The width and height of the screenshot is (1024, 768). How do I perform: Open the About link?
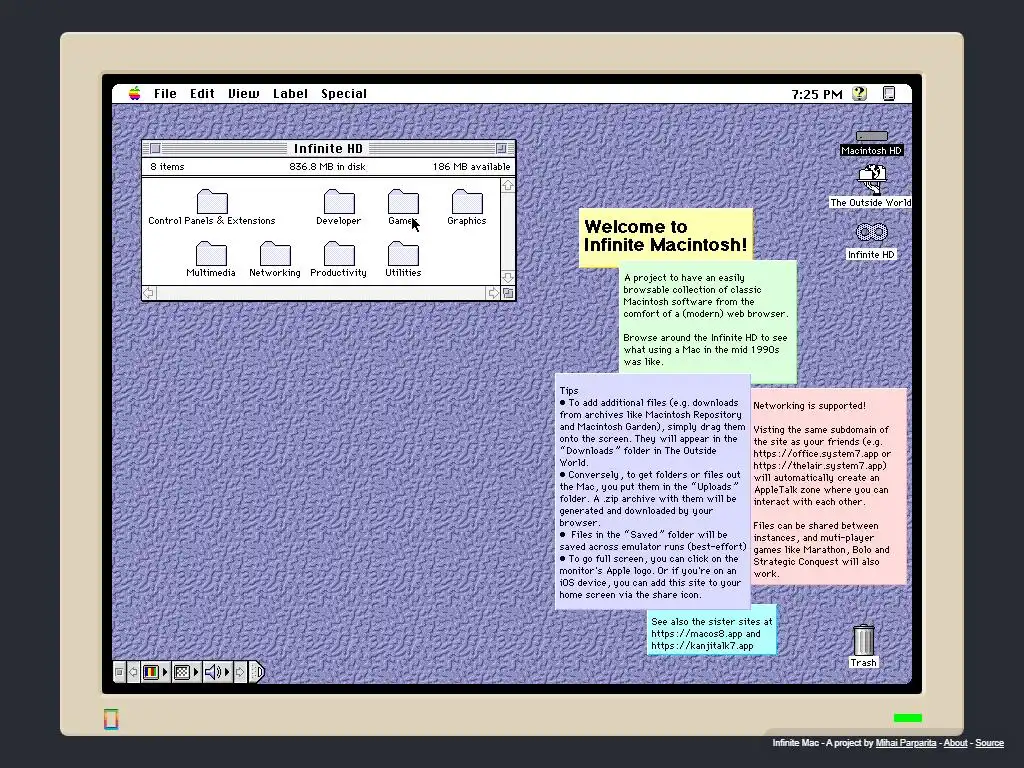(955, 743)
